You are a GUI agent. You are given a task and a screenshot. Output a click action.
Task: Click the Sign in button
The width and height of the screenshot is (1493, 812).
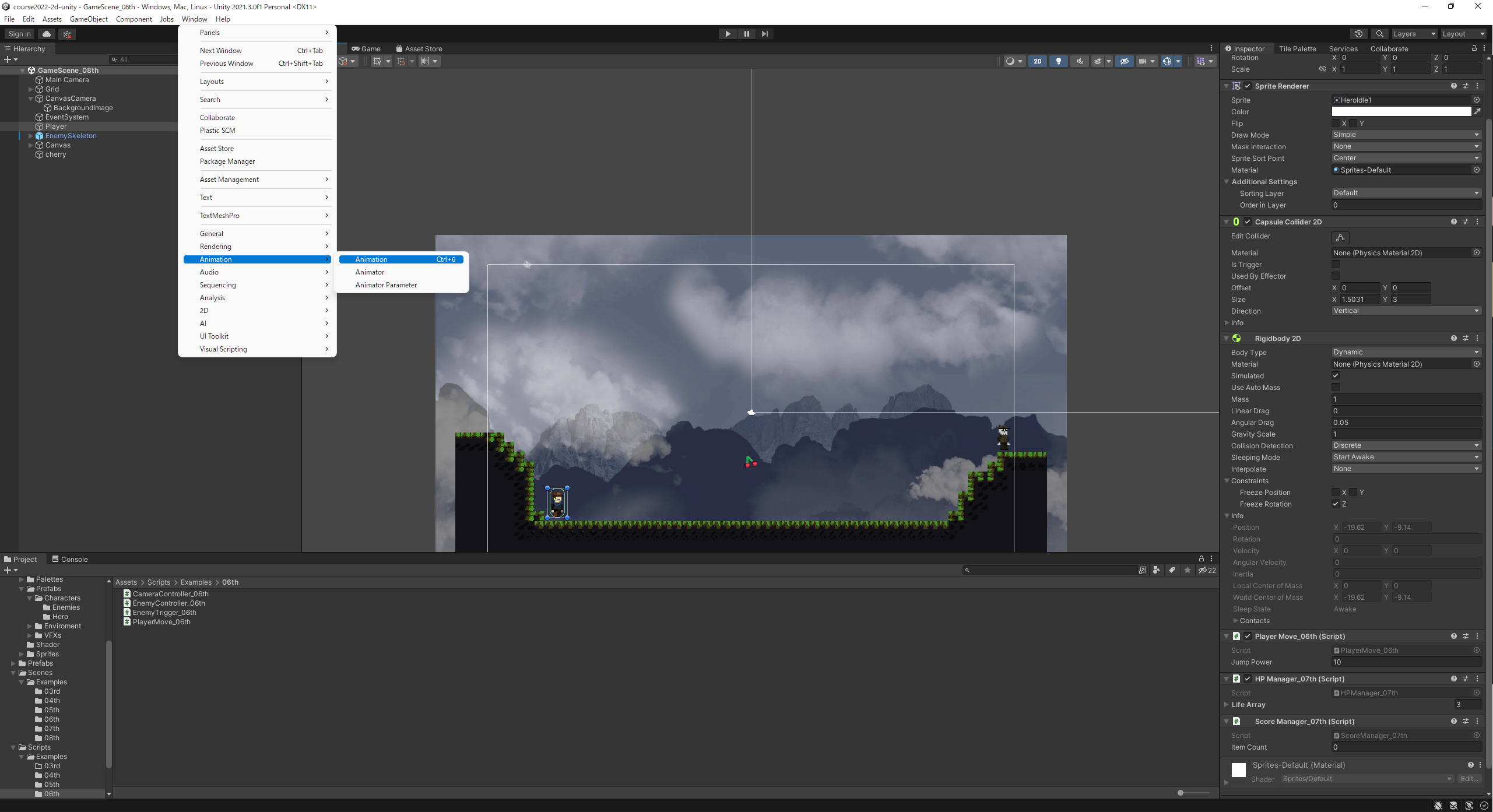pyautogui.click(x=19, y=34)
